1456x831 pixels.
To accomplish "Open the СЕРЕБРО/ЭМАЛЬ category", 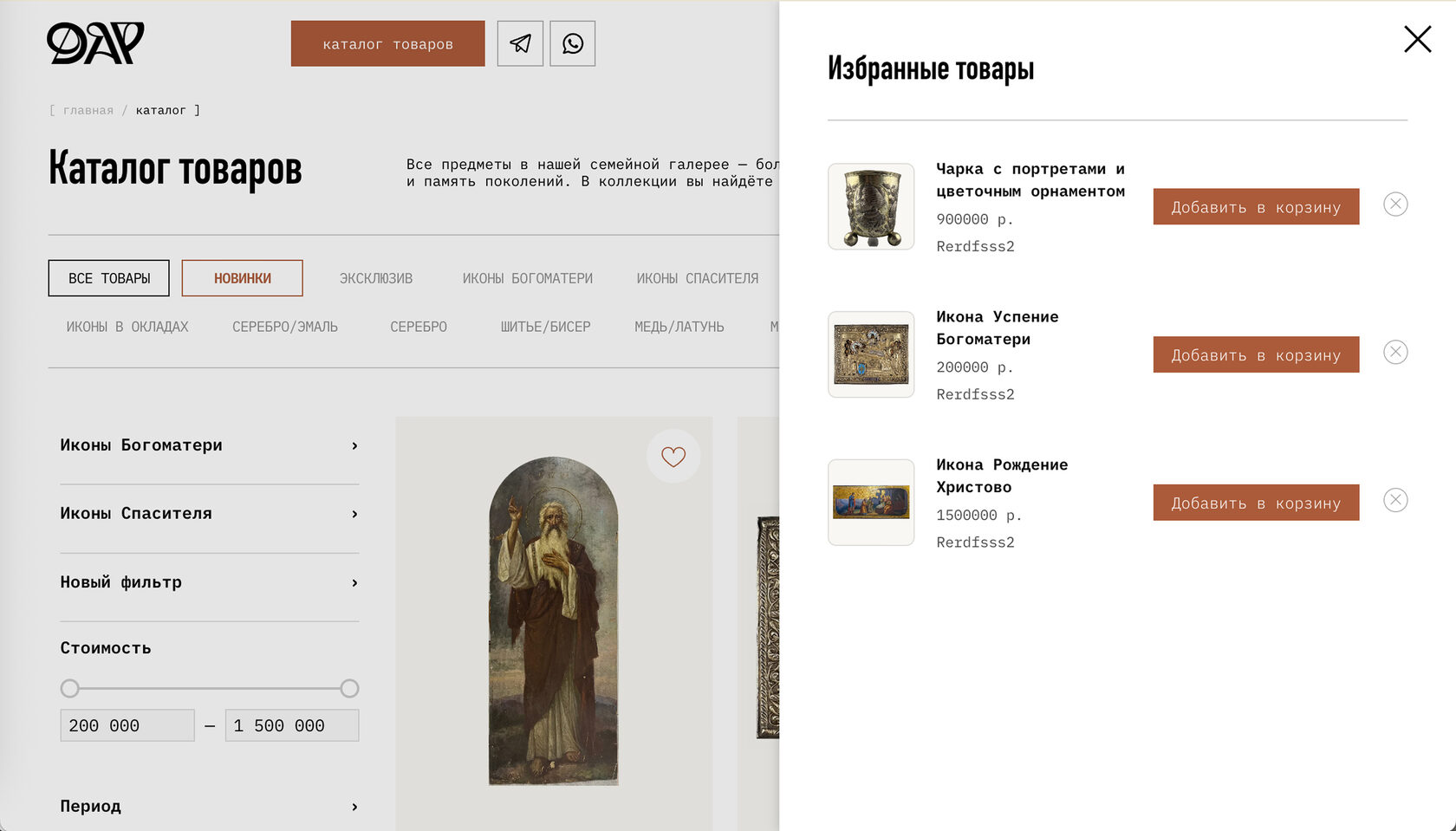I will pos(285,327).
